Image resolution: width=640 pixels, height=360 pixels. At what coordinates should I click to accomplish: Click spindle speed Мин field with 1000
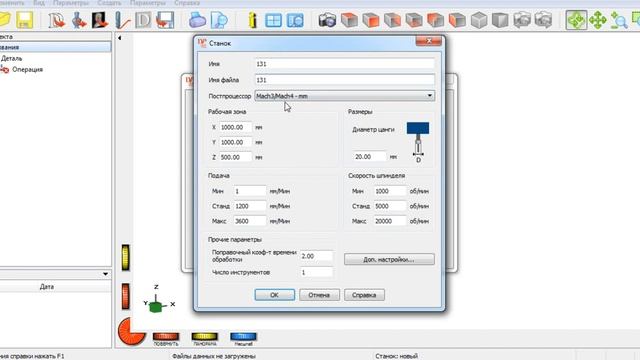pyautogui.click(x=390, y=191)
